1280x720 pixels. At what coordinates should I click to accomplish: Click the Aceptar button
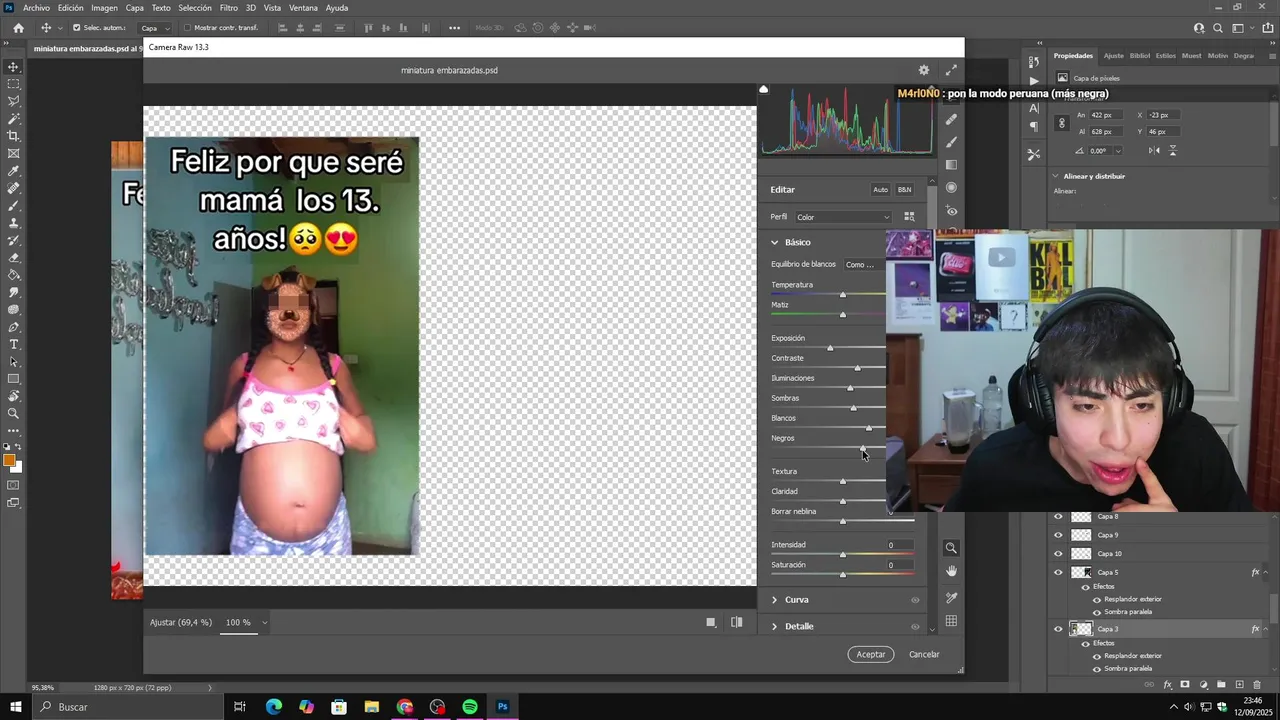871,654
